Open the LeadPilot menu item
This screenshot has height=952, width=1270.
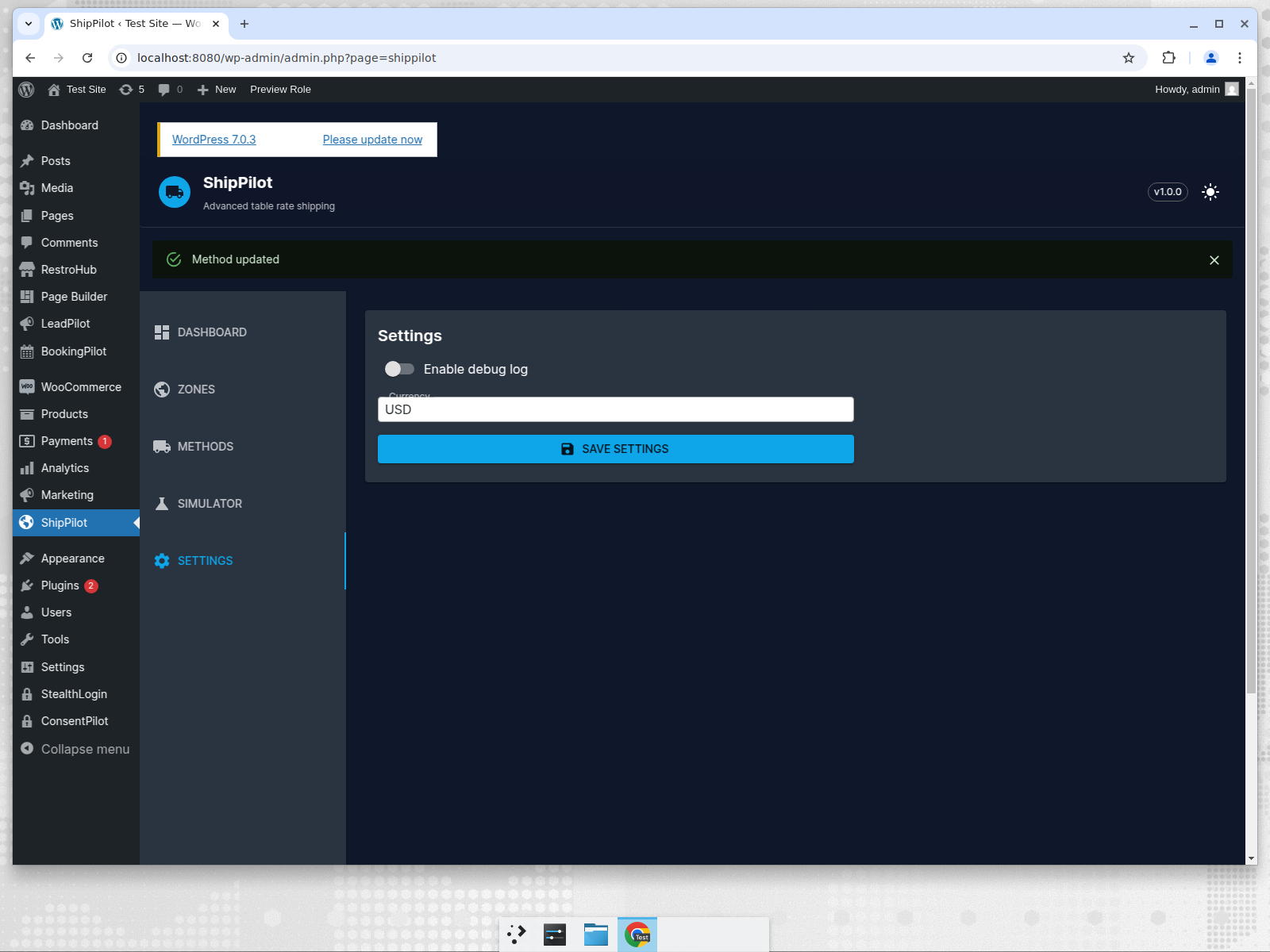click(x=76, y=324)
